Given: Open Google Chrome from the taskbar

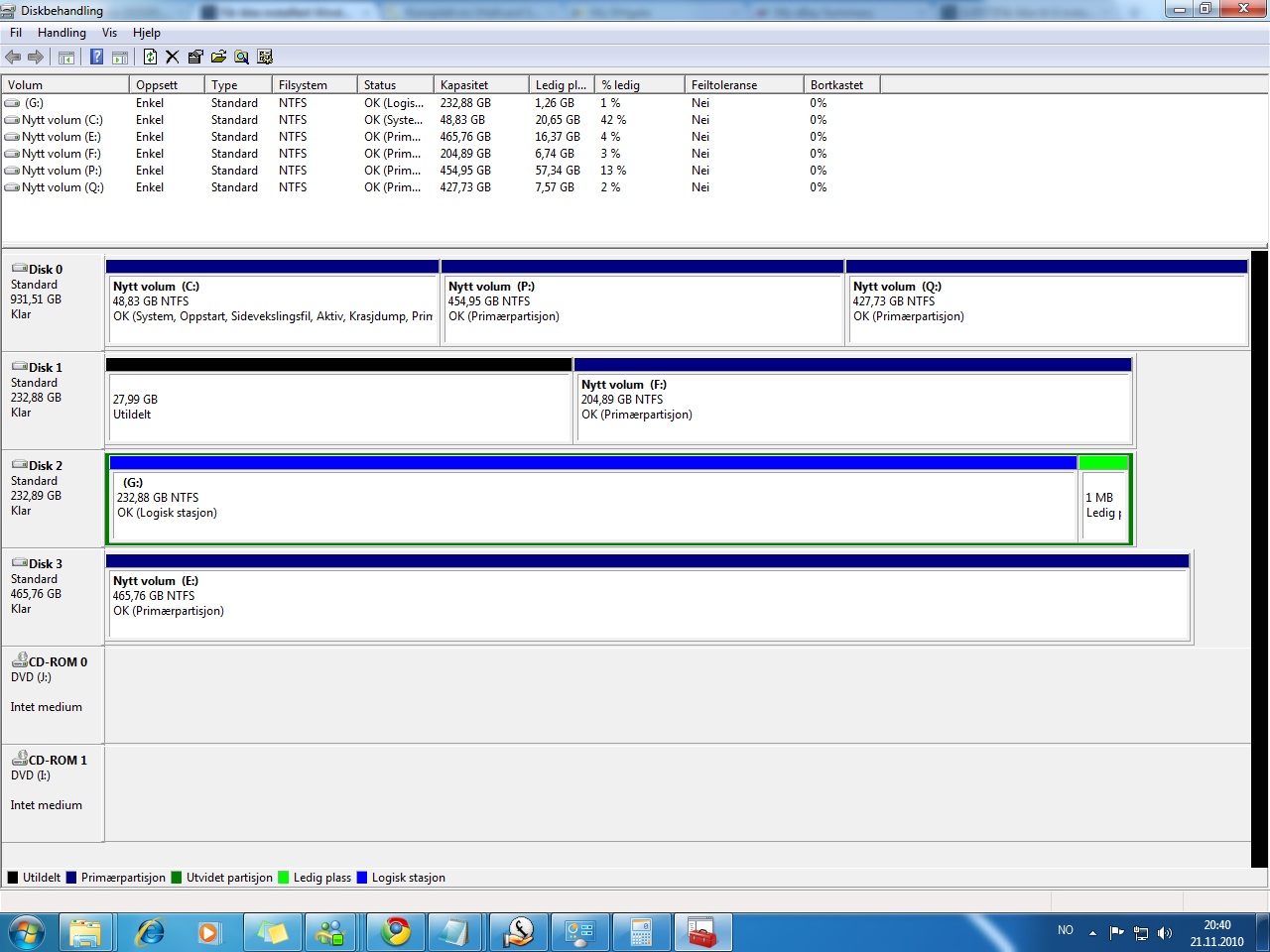Looking at the screenshot, I should tap(396, 932).
